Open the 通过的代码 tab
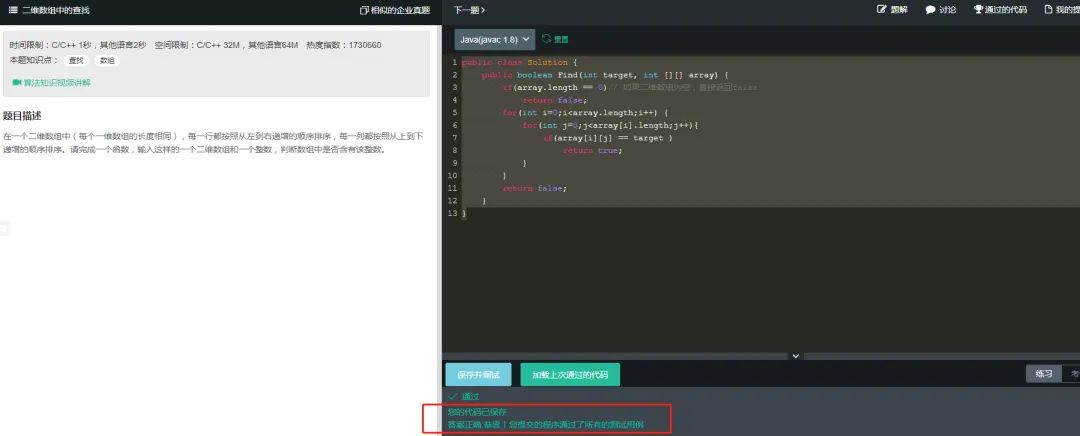This screenshot has width=1080, height=436. coord(1006,10)
